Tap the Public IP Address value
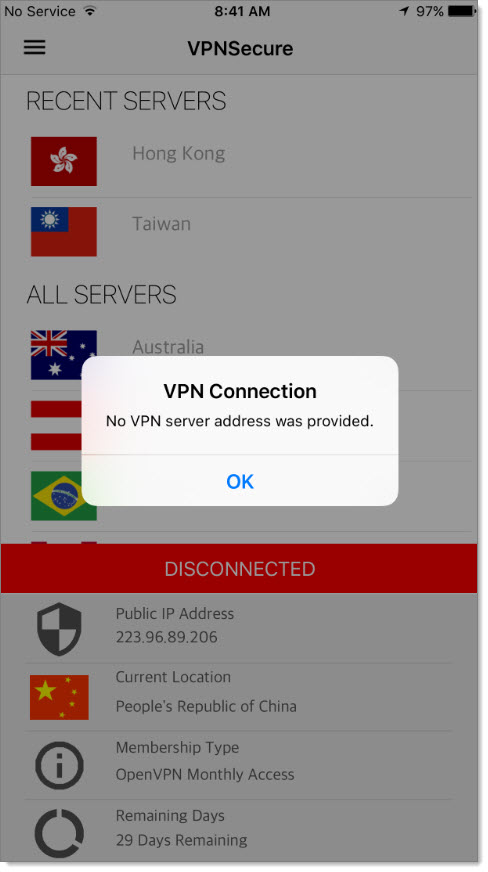 click(x=167, y=637)
